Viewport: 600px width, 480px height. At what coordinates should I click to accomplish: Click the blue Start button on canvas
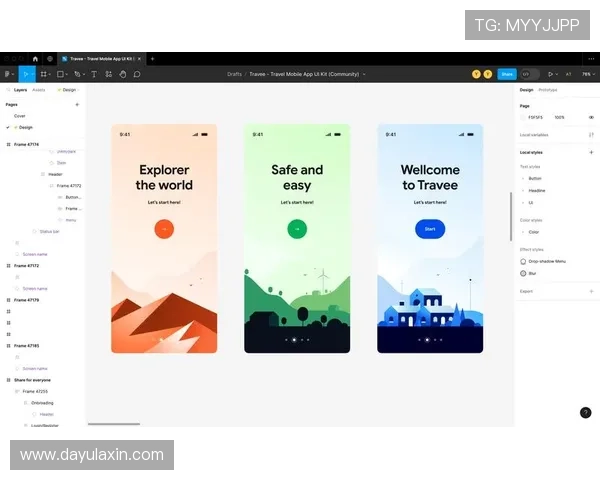pos(430,229)
